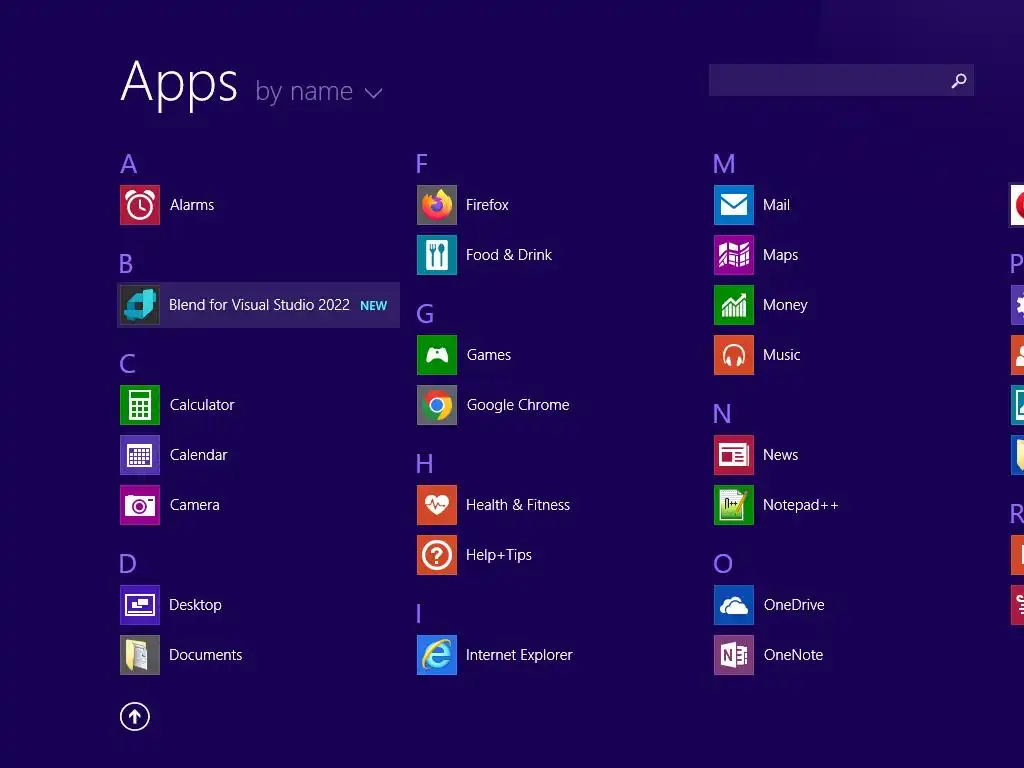
Task: Click the 'News' label text
Action: (780, 455)
